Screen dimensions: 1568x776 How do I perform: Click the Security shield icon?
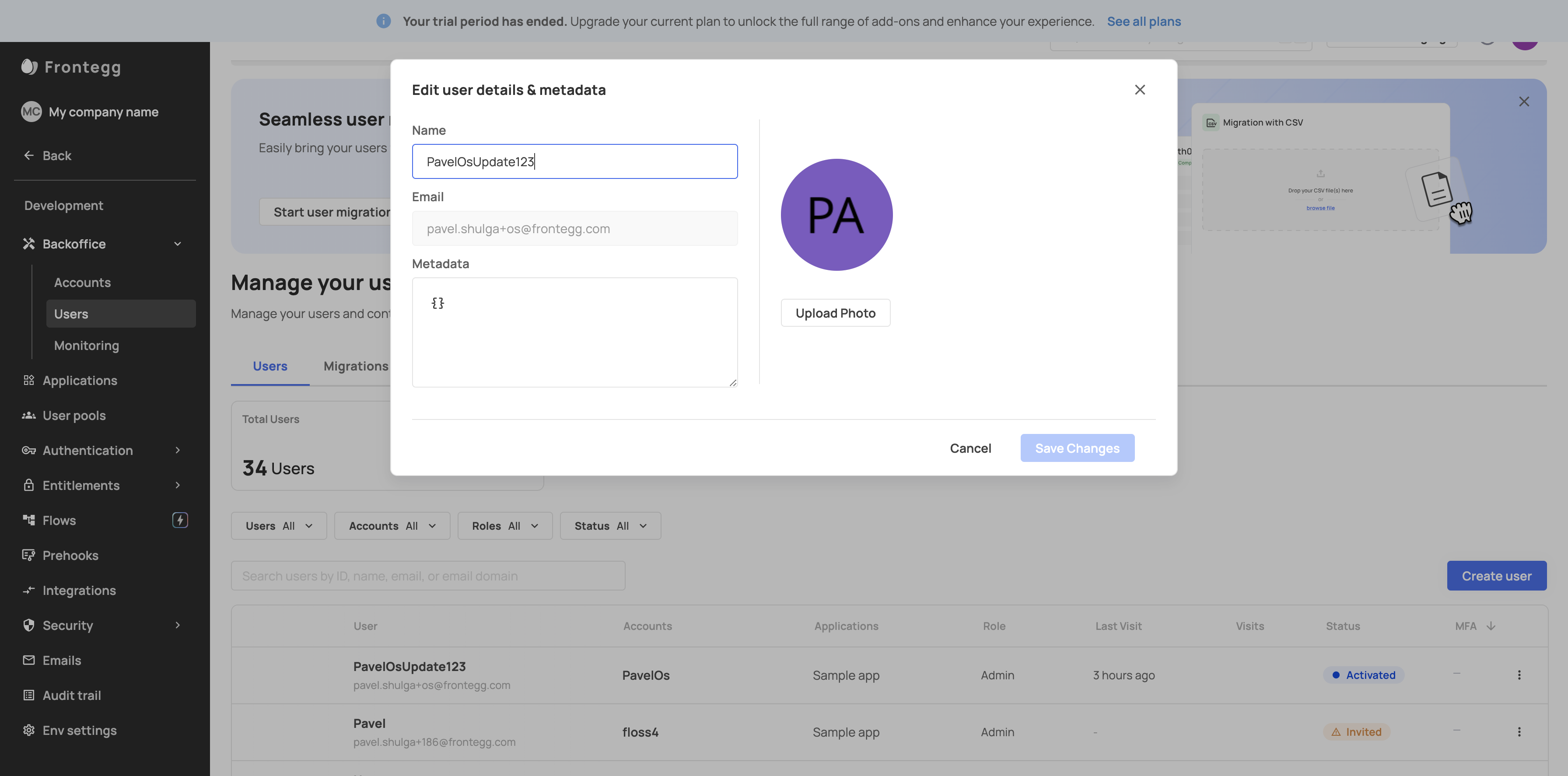(x=28, y=625)
